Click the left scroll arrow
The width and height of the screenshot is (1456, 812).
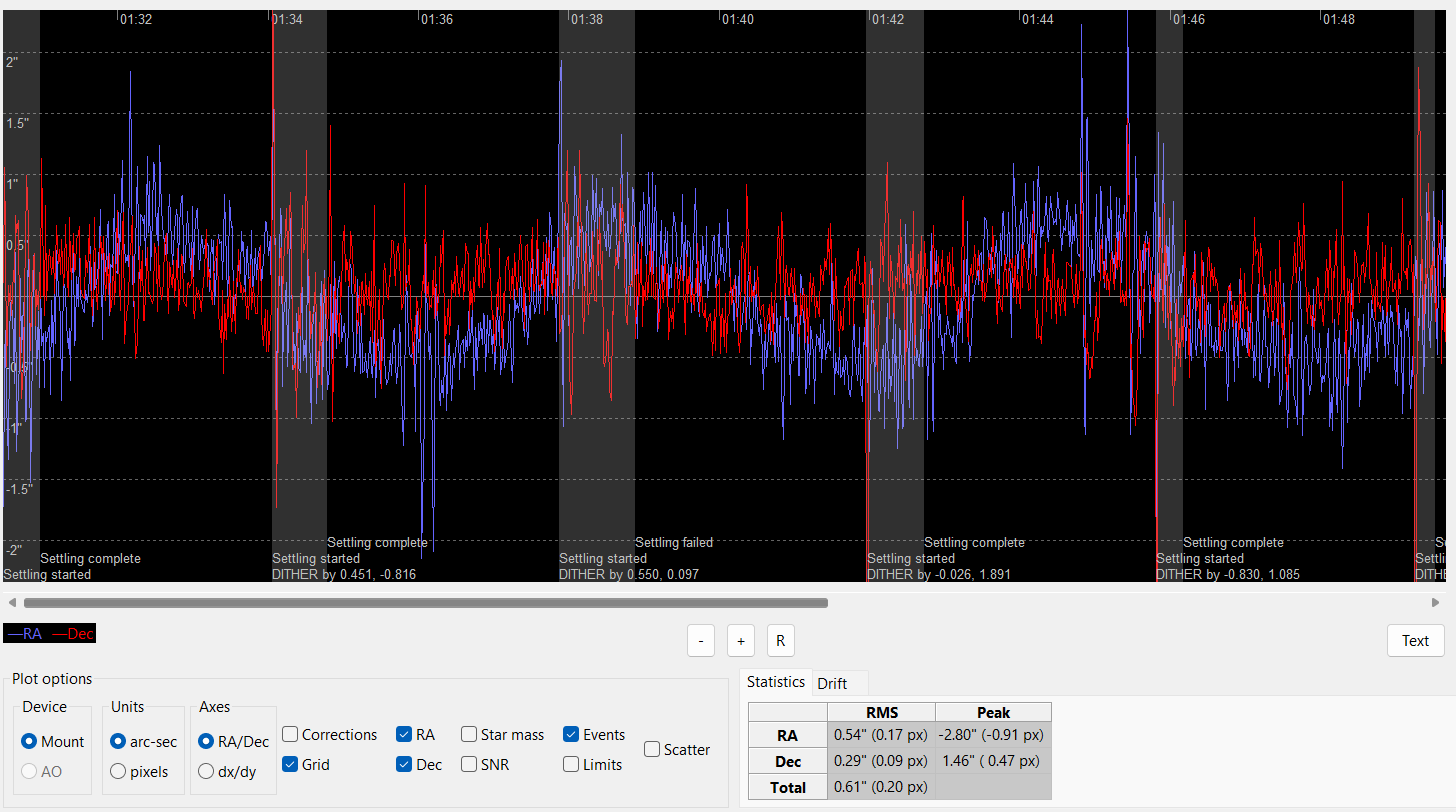pos(11,603)
